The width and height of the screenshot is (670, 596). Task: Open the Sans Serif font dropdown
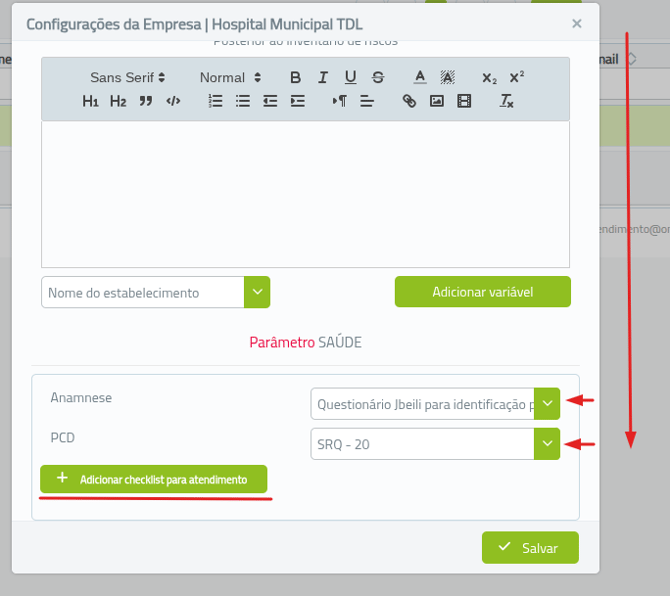(x=128, y=77)
